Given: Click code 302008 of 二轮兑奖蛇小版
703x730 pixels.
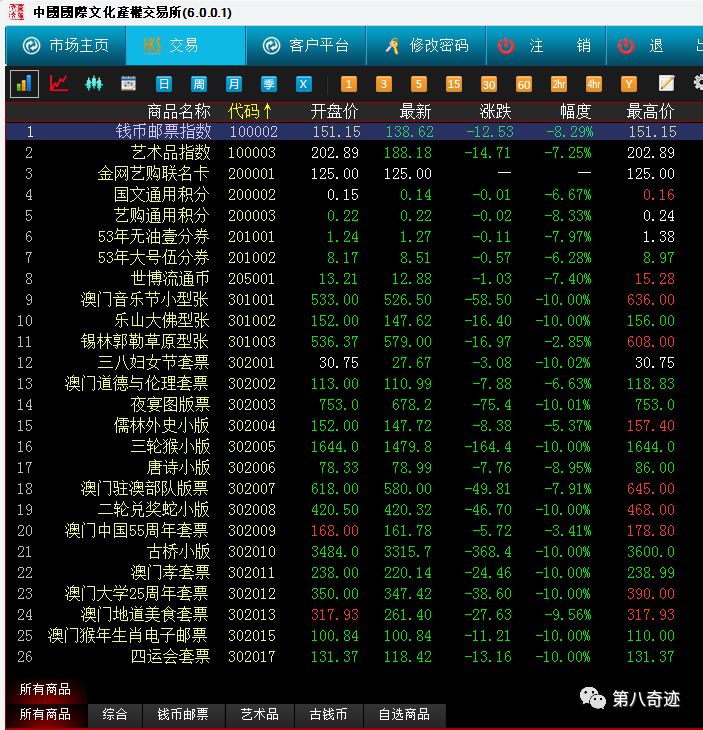Looking at the screenshot, I should tap(251, 510).
